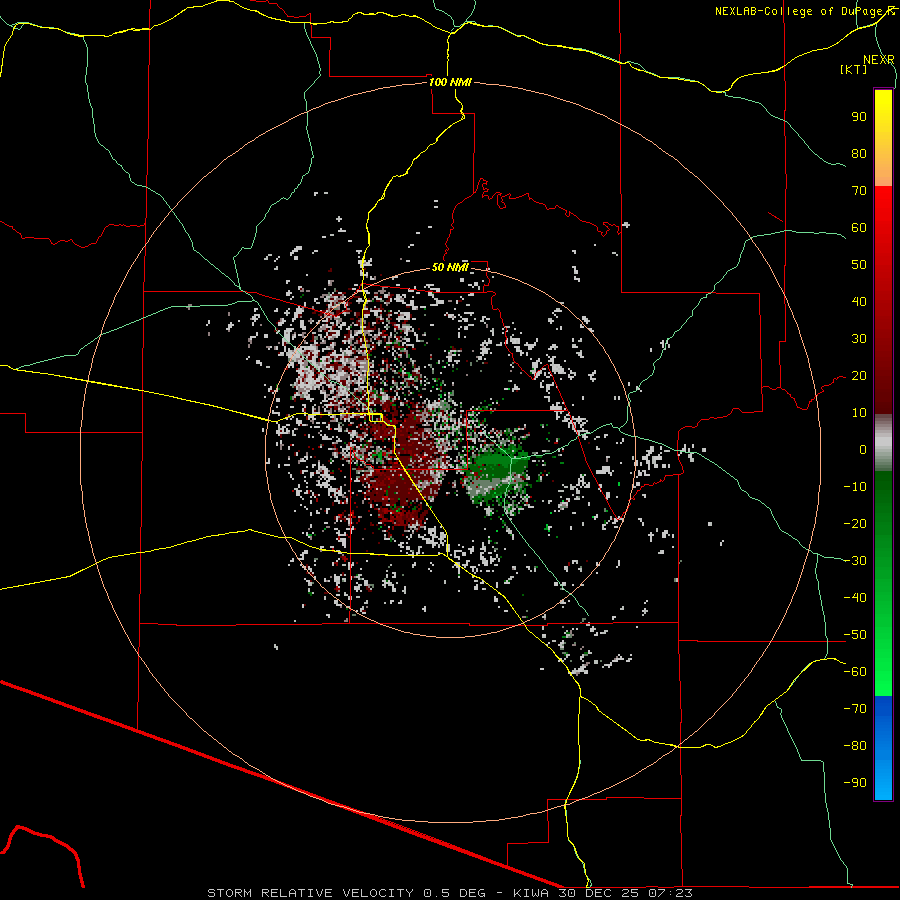Click the -90 scale value

click(855, 783)
